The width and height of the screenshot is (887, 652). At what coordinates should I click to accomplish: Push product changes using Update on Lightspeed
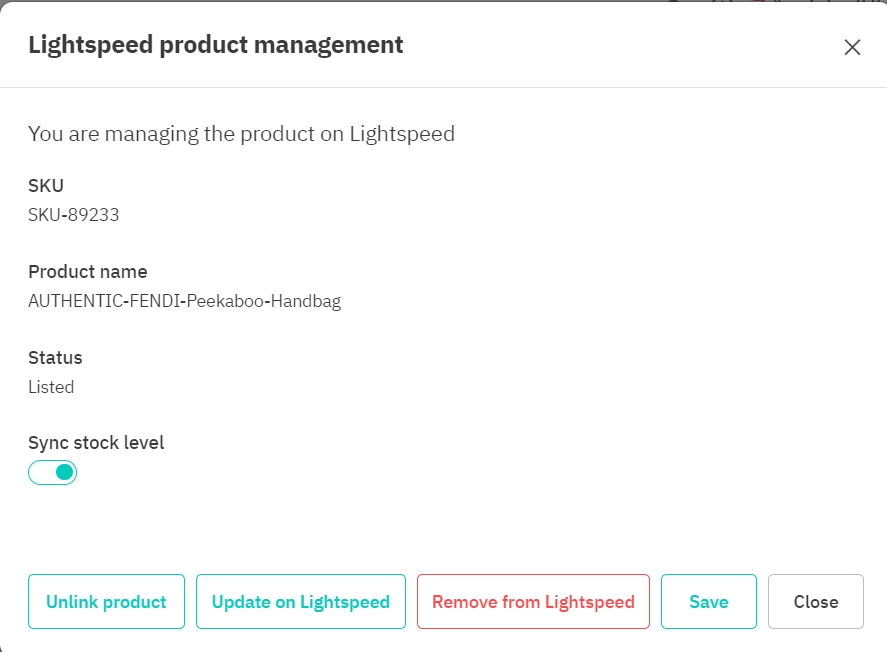tap(300, 602)
